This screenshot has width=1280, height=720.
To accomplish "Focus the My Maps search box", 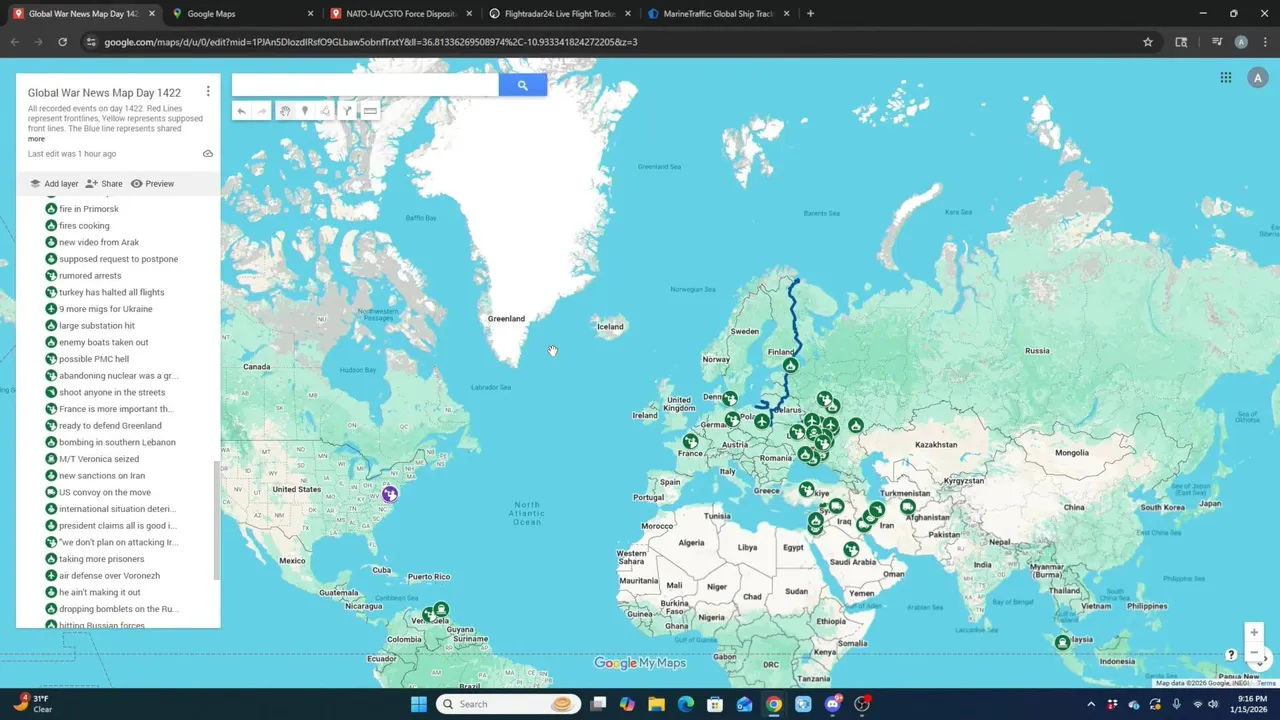I will pyautogui.click(x=365, y=85).
